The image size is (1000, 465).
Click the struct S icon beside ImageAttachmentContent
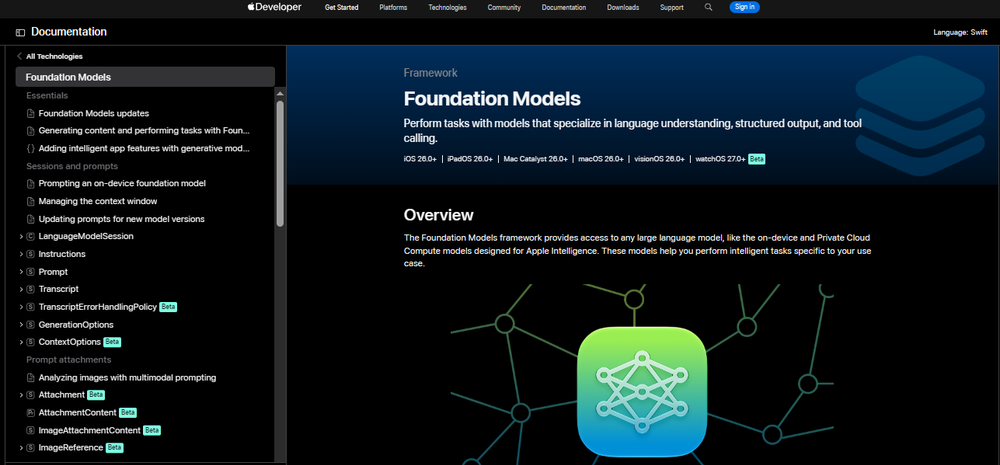tap(30, 431)
